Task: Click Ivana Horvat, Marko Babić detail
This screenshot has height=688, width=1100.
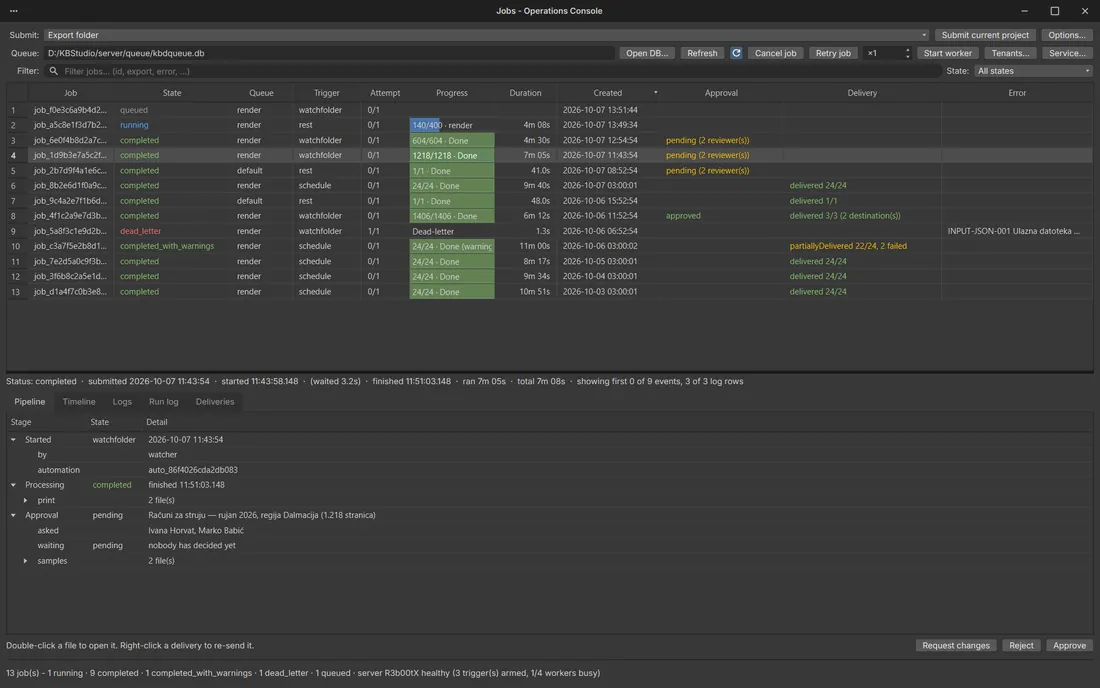Action: pos(196,531)
